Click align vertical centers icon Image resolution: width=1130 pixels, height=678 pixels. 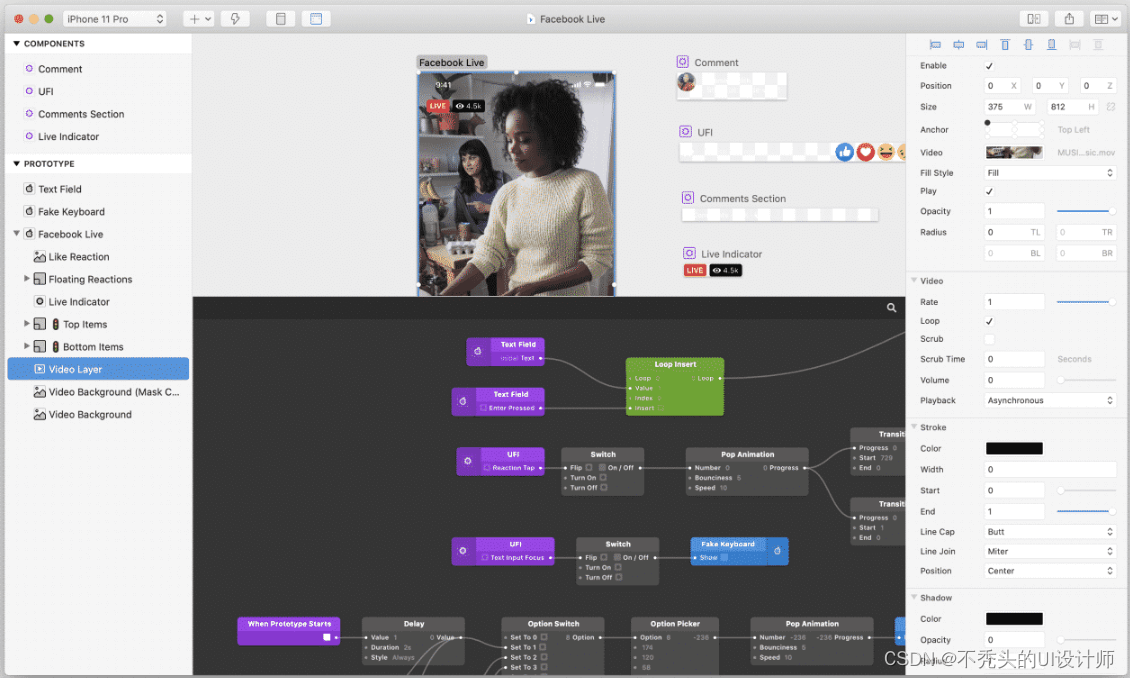pos(1028,45)
